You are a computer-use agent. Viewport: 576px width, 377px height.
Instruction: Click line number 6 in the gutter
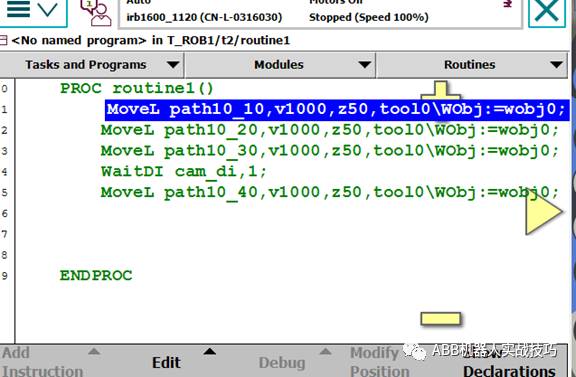(4, 213)
